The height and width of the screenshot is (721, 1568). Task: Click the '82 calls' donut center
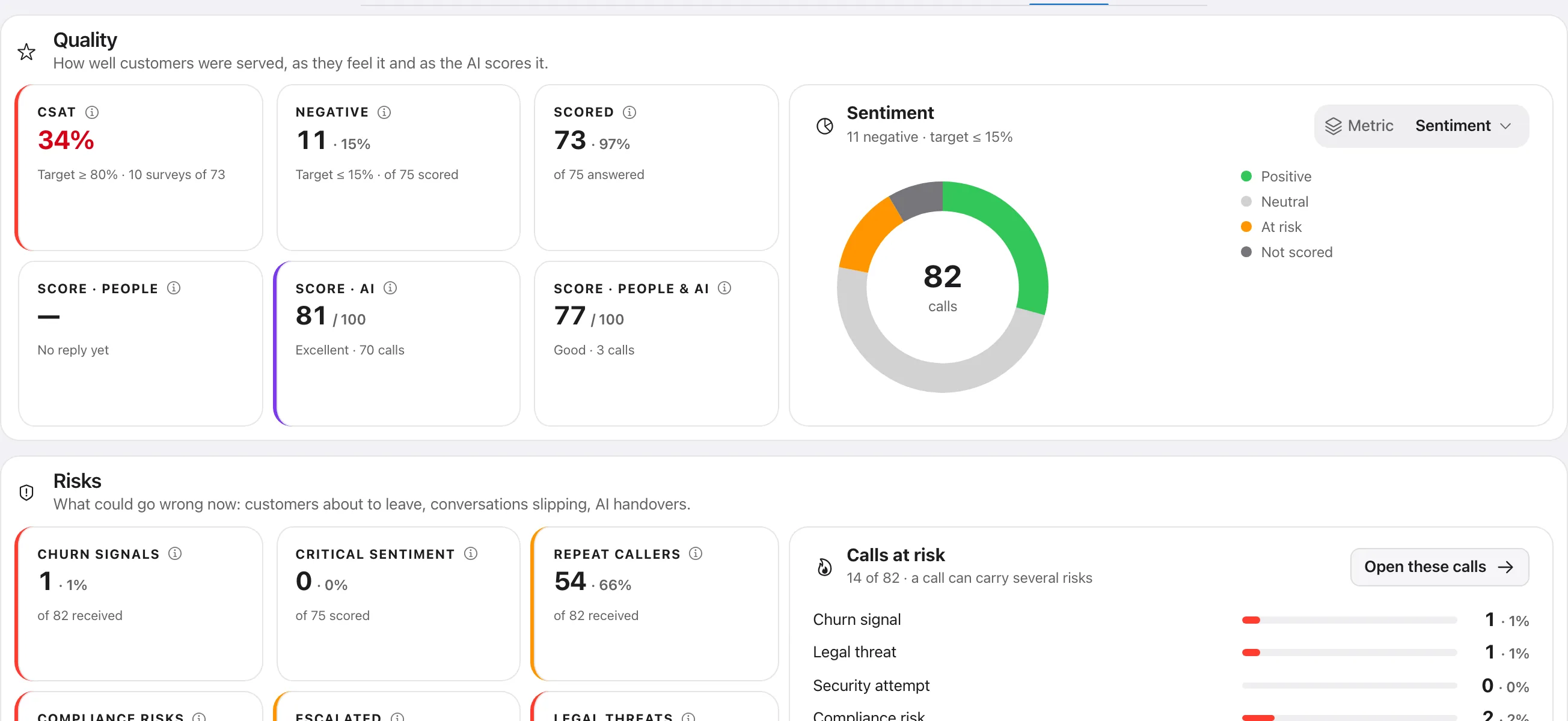point(942,287)
